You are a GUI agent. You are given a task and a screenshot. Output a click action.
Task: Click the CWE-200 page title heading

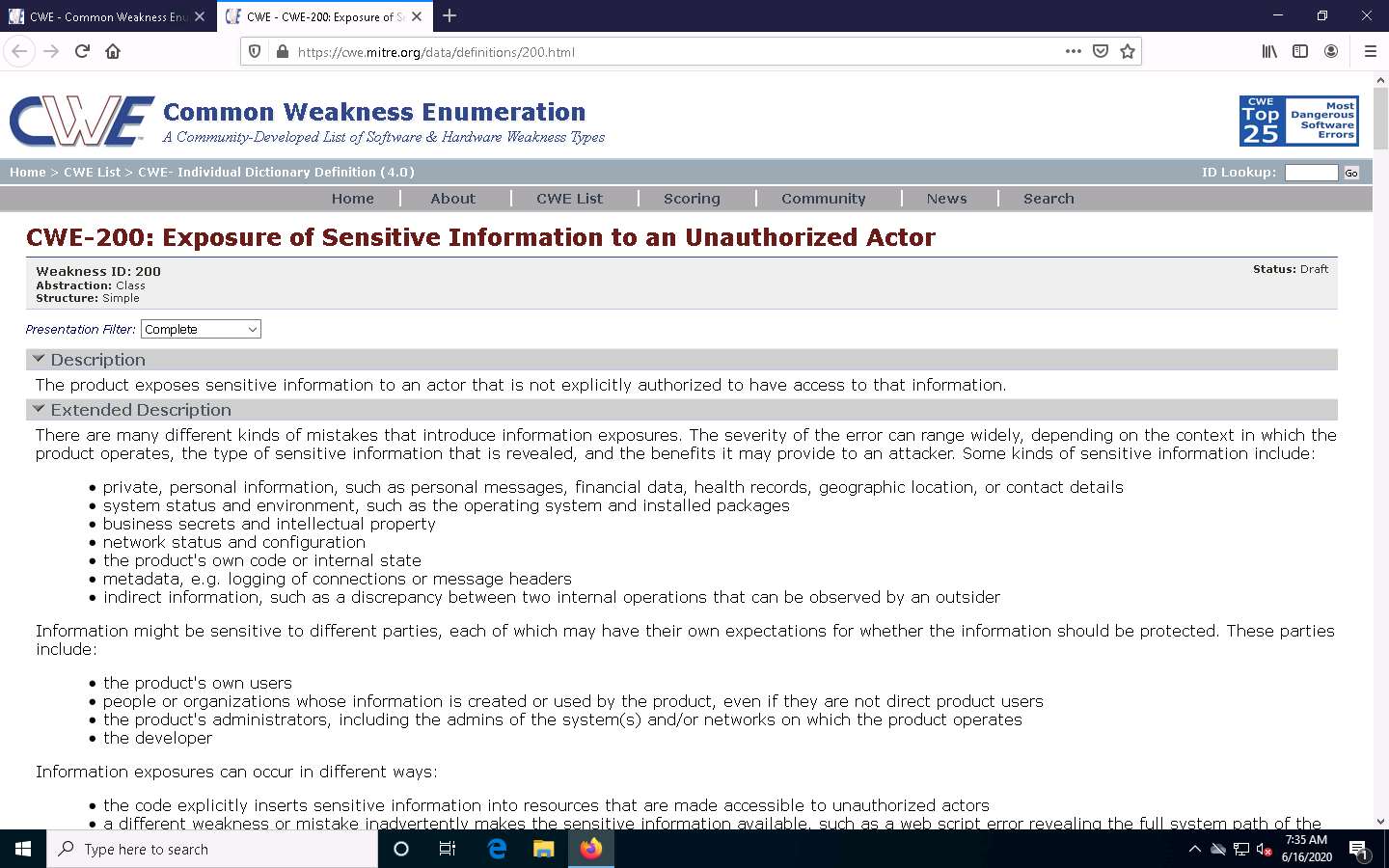480,237
